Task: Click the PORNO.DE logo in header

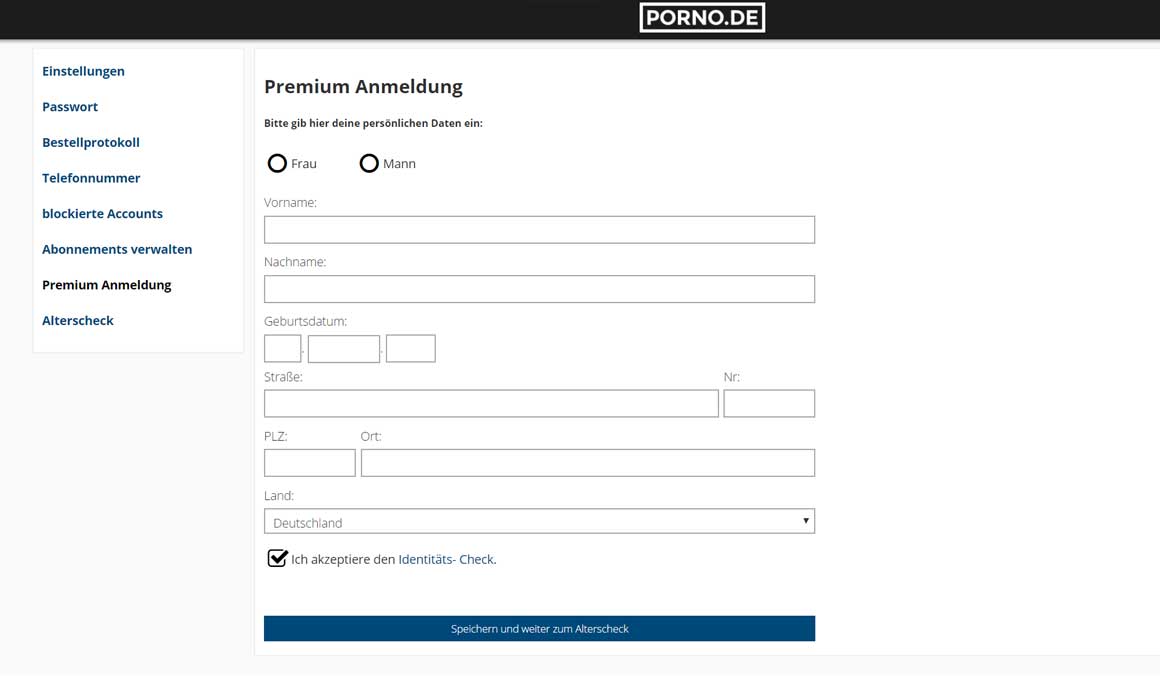Action: [x=702, y=18]
